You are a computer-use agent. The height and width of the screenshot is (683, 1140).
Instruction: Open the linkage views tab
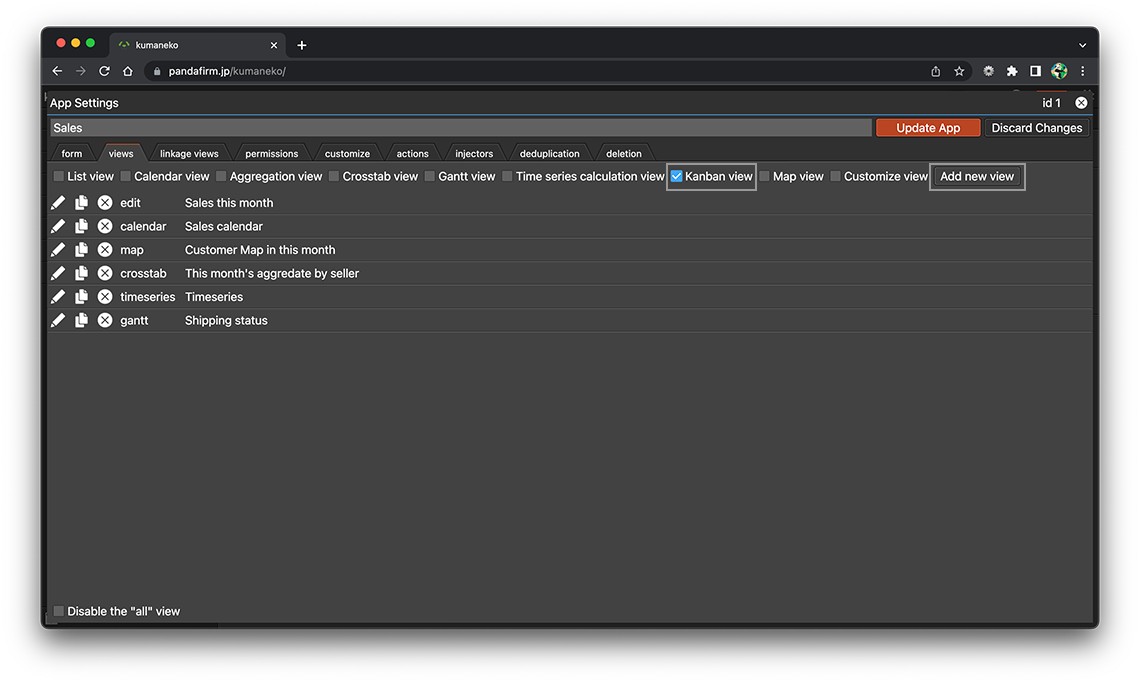click(x=189, y=154)
